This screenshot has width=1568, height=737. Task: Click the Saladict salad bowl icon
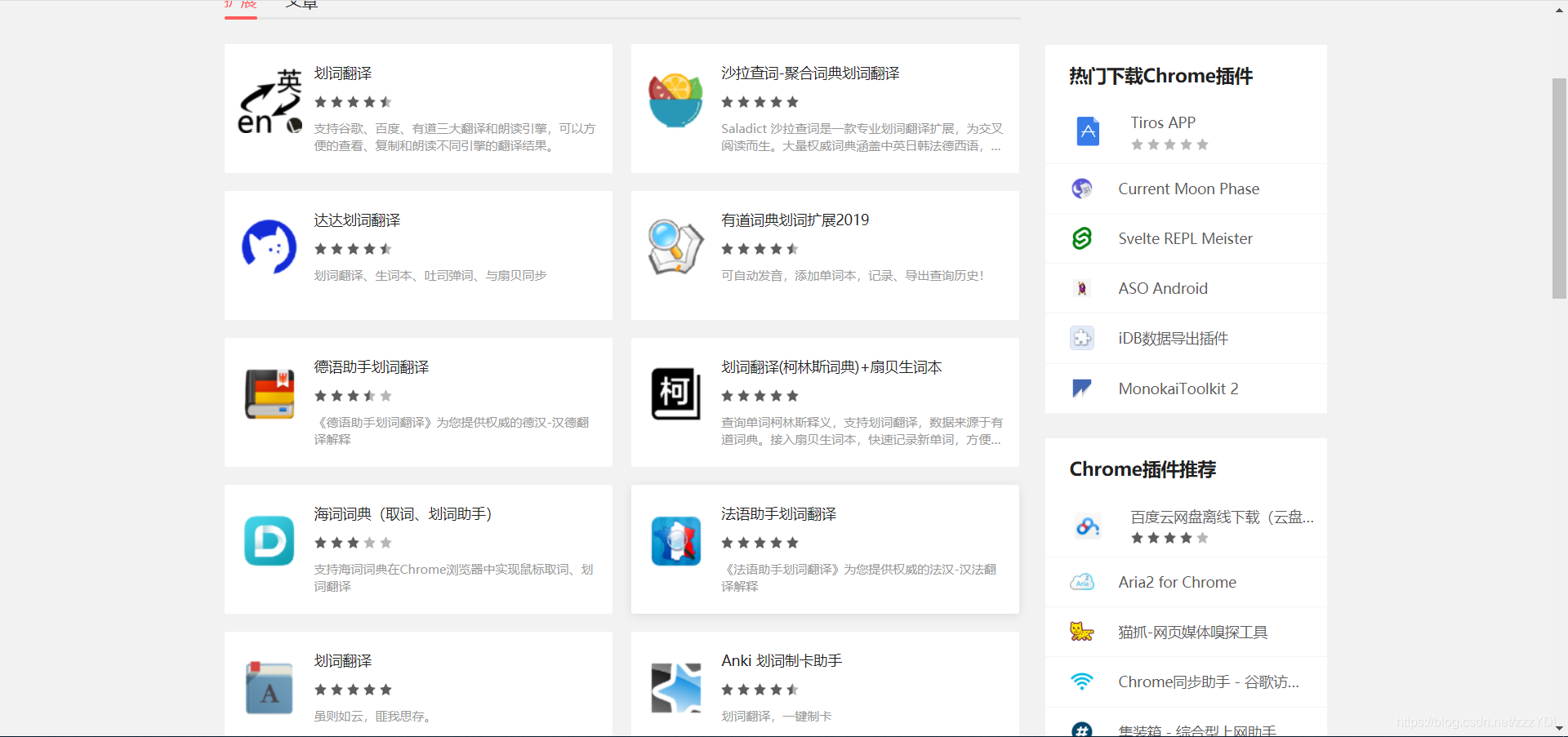pos(675,100)
